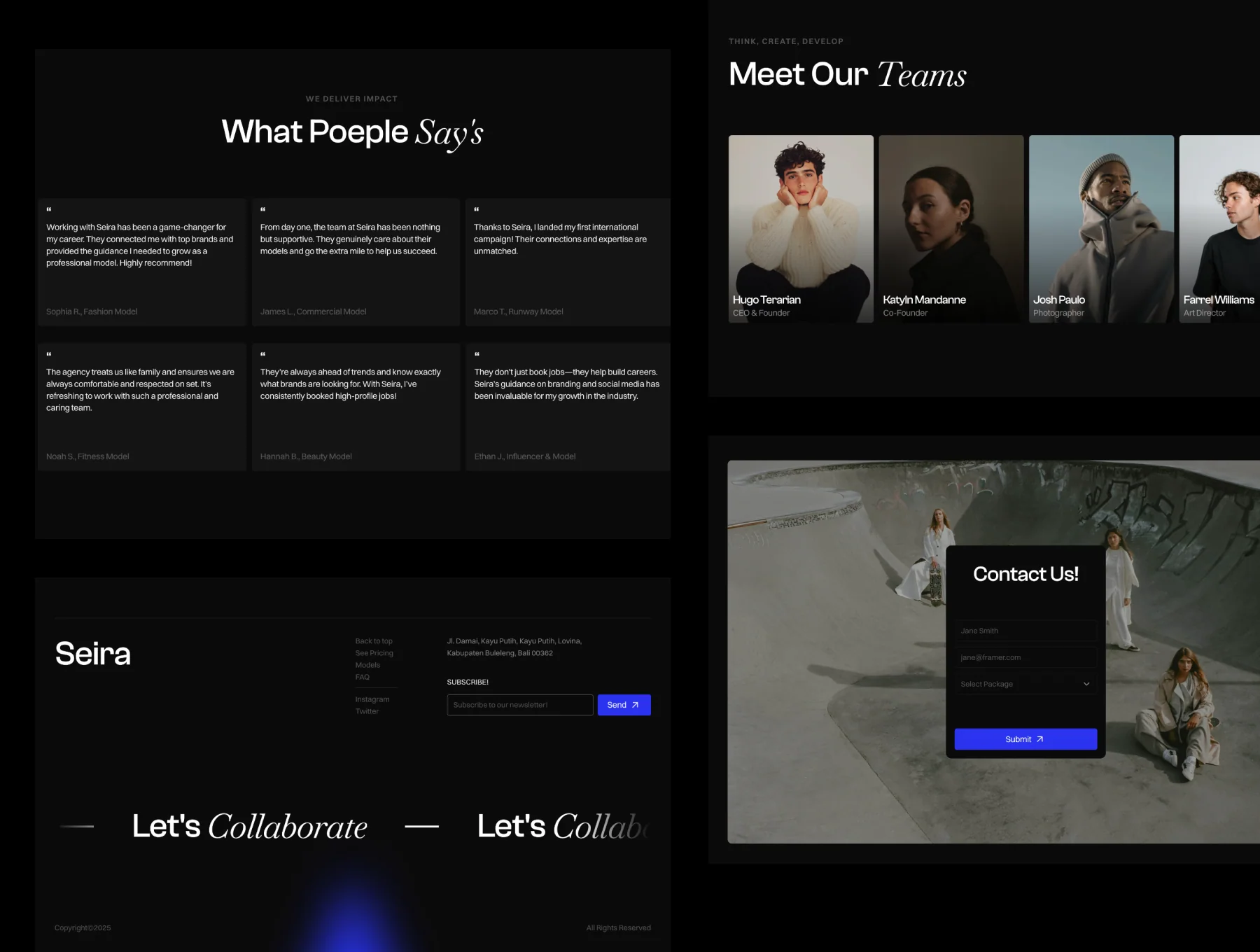This screenshot has height=952, width=1260.
Task: Open the Models footer link
Action: (367, 665)
